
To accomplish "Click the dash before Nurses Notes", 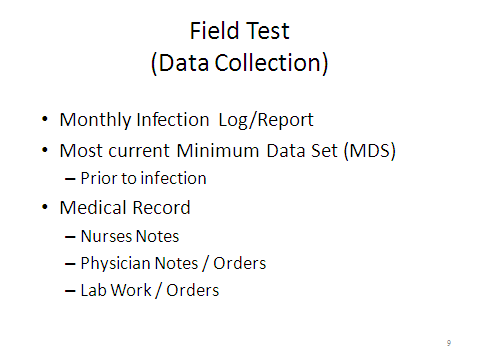I will tap(70, 237).
